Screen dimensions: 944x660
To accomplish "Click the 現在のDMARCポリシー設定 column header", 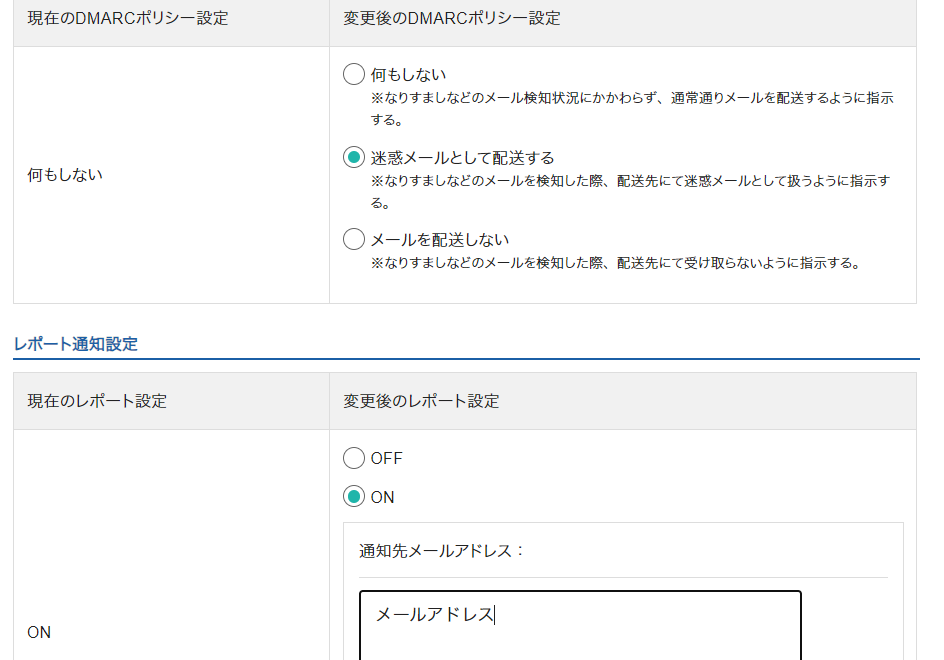I will [x=127, y=18].
